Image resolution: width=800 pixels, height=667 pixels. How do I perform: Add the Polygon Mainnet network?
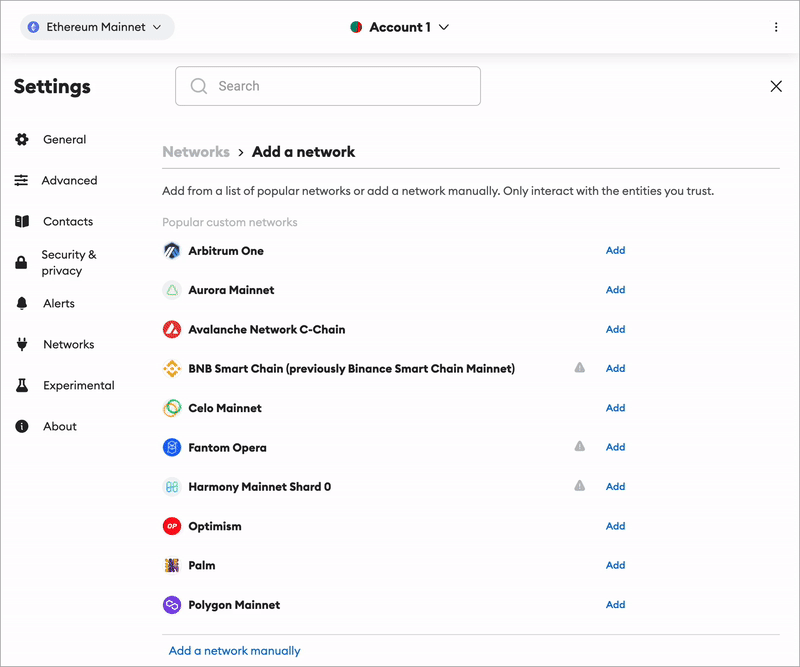(x=615, y=605)
